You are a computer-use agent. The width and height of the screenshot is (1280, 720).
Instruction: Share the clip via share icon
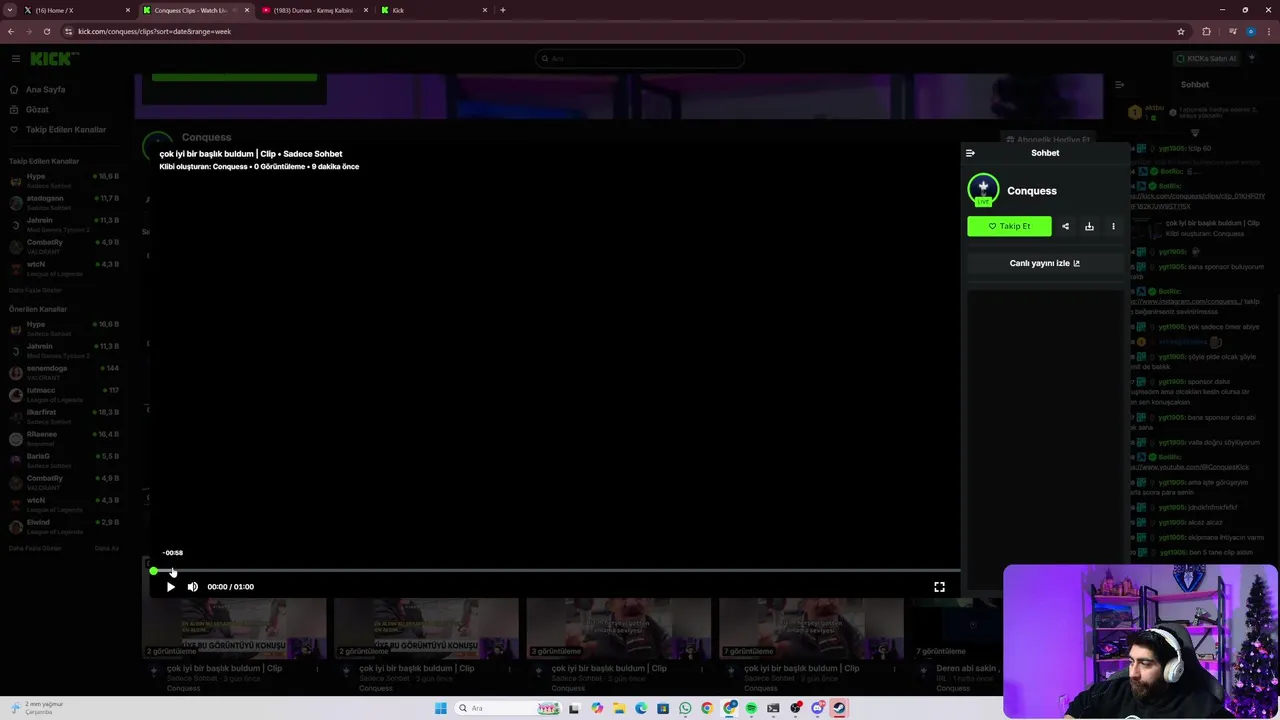click(x=1065, y=226)
